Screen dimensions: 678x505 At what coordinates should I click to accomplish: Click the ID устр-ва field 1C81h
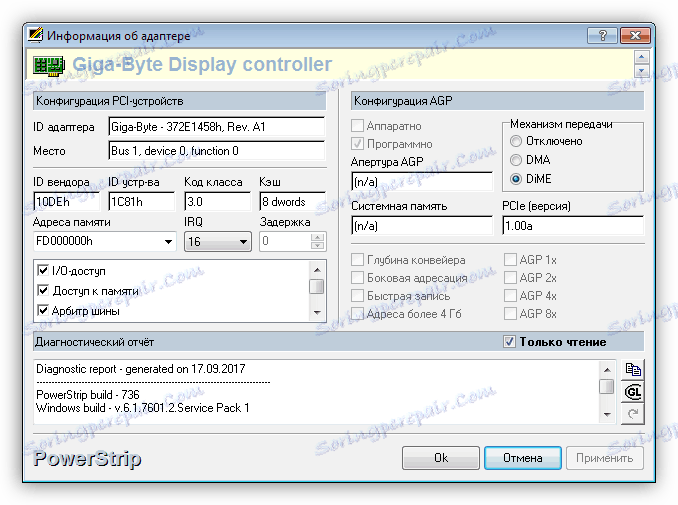coord(141,202)
